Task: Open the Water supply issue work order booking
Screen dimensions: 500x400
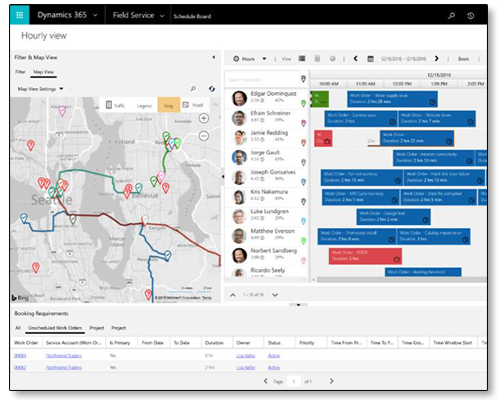Action: click(392, 99)
